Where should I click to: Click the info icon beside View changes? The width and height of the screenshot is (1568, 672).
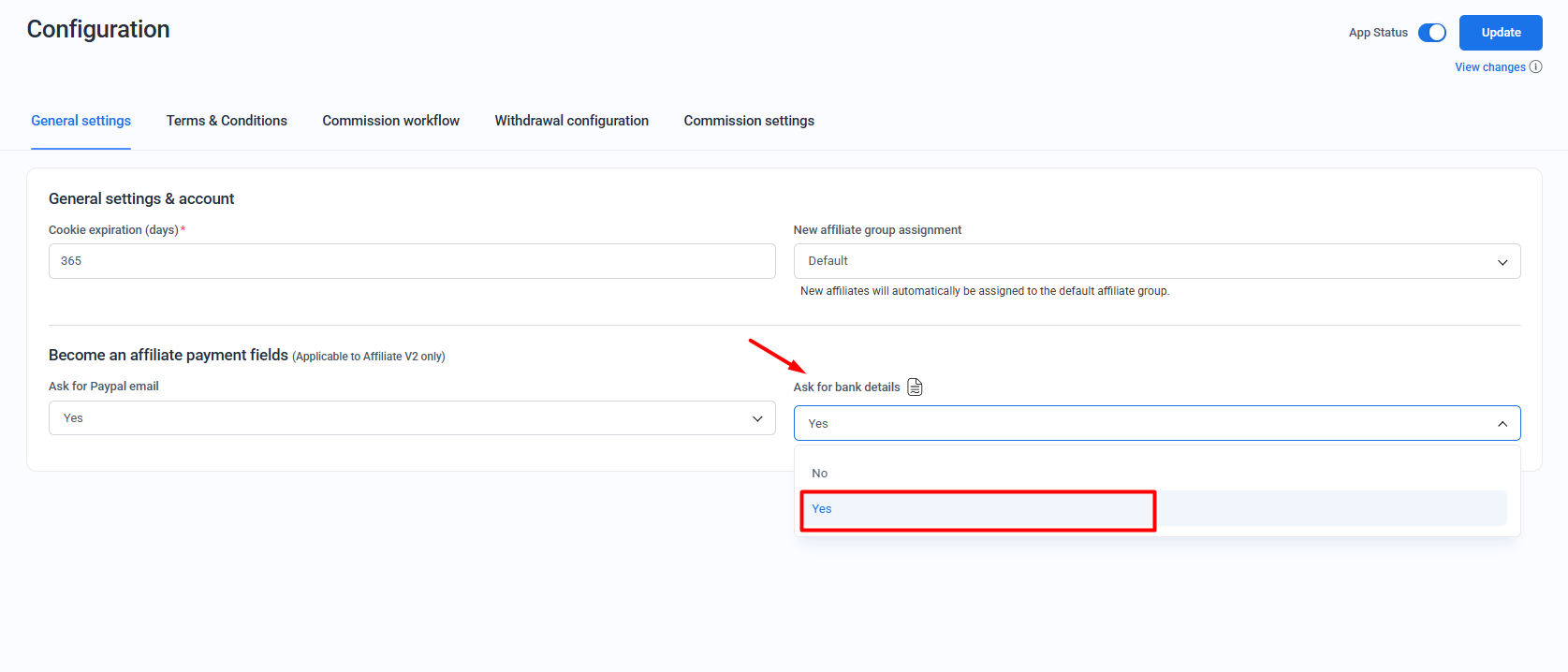(1535, 67)
